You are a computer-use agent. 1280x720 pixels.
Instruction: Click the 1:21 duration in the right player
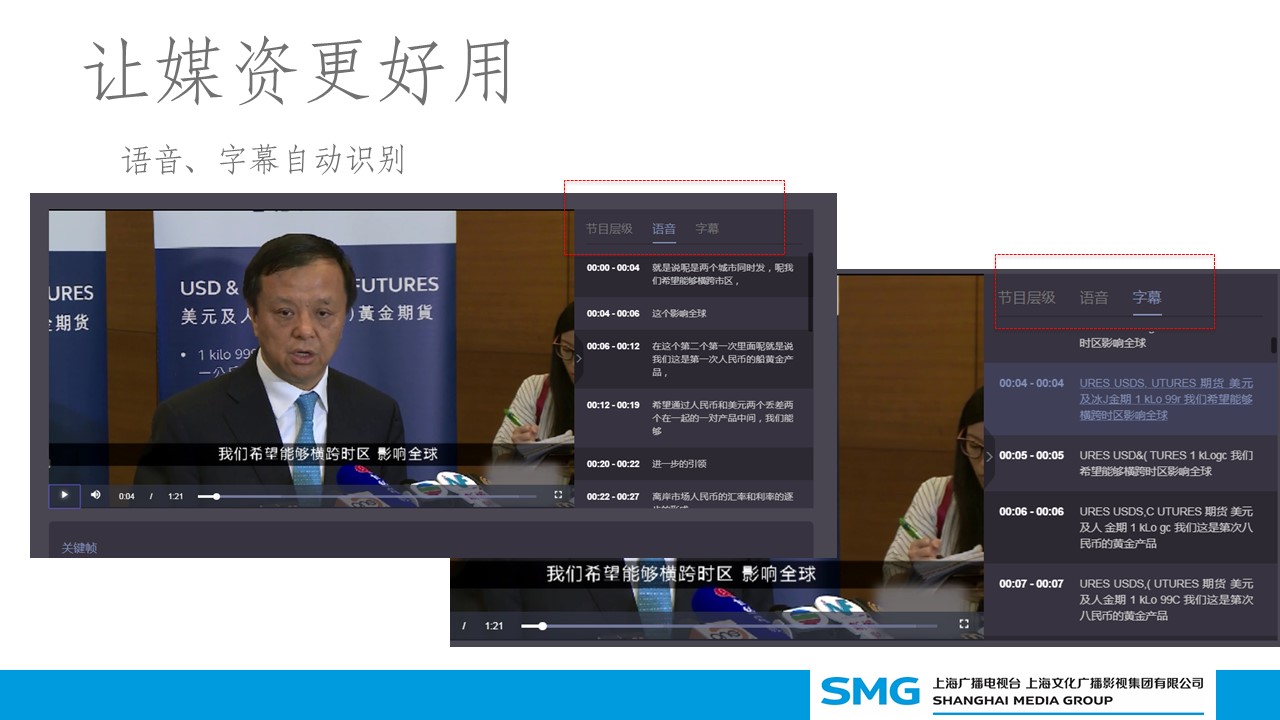pyautogui.click(x=494, y=626)
